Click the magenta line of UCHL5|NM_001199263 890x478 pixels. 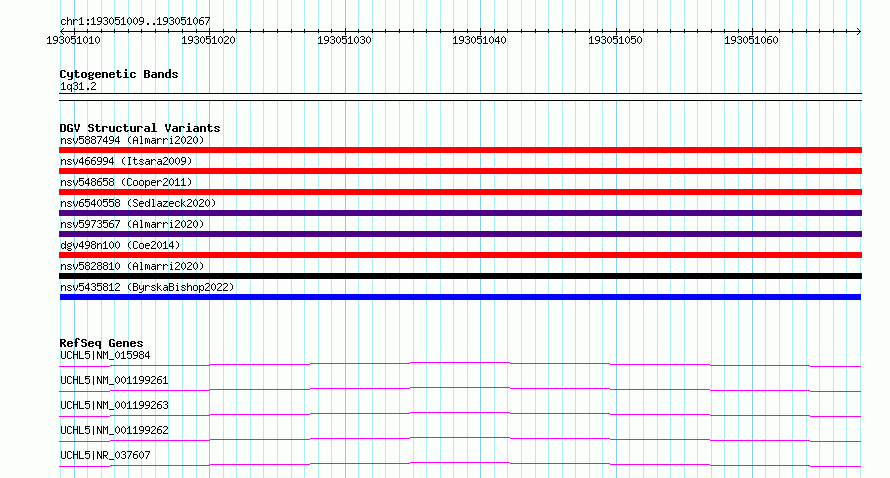(460, 414)
